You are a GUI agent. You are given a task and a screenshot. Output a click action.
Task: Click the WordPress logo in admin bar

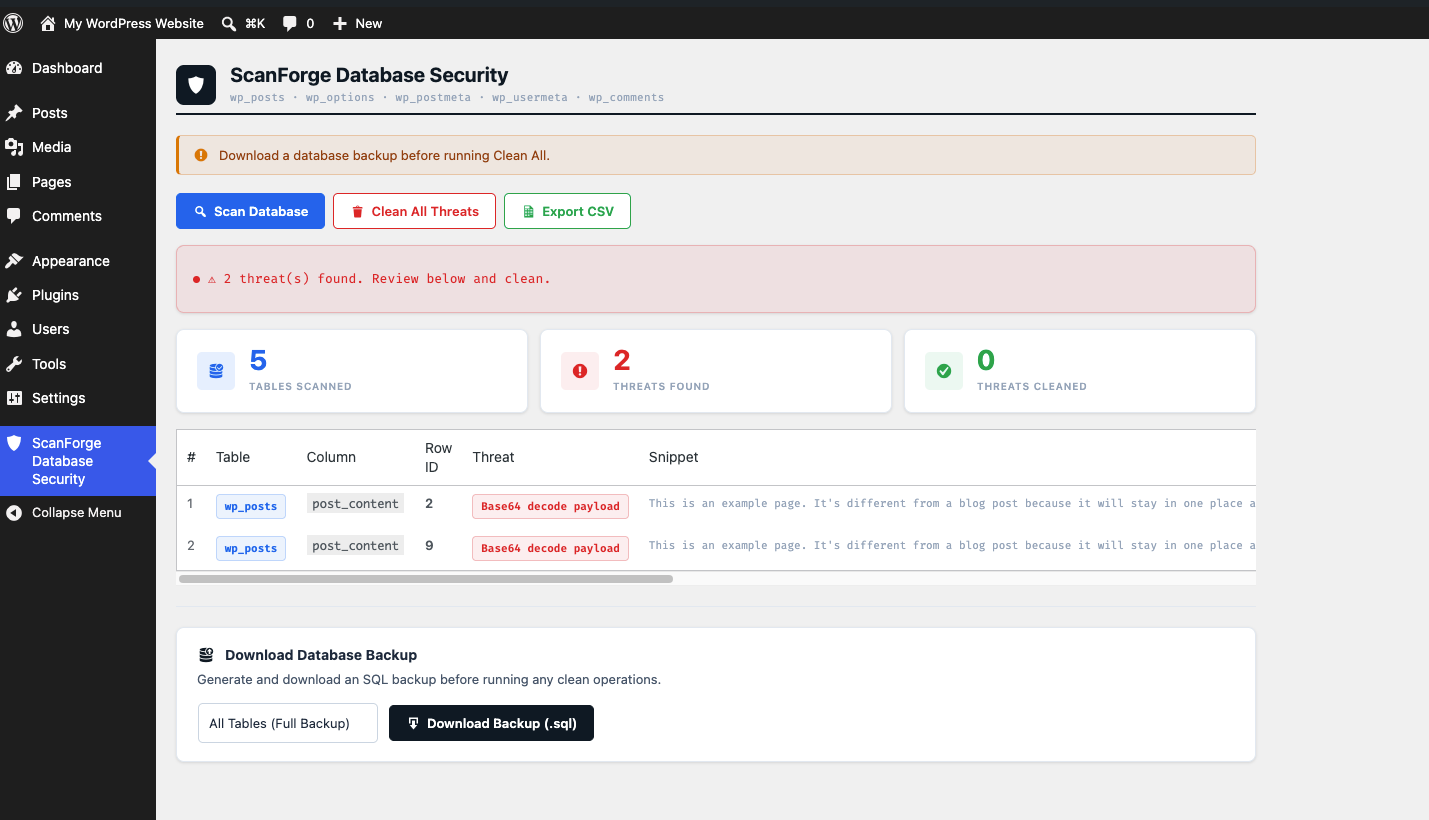(x=13, y=23)
